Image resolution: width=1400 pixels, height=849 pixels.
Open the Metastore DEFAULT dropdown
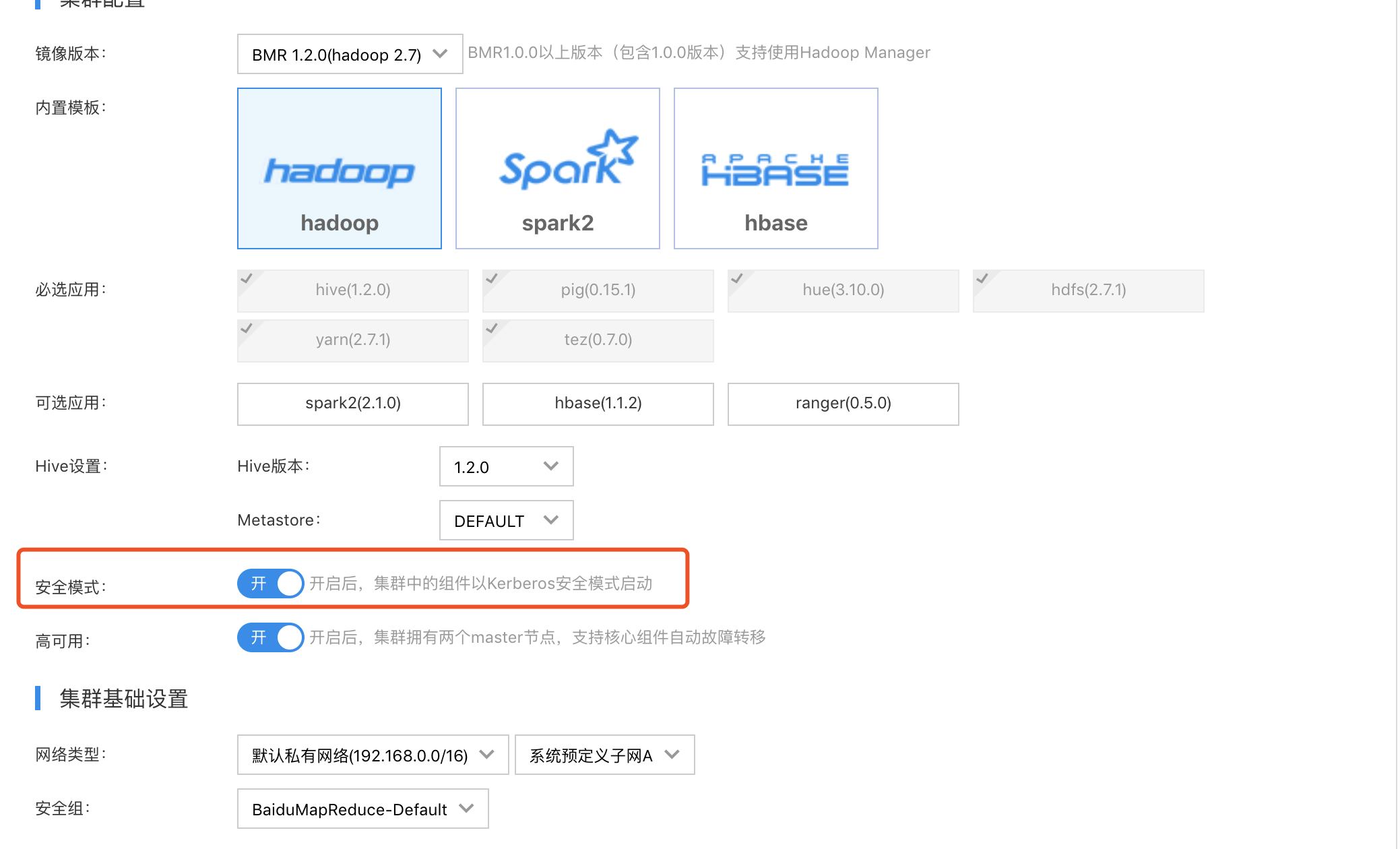point(506,520)
